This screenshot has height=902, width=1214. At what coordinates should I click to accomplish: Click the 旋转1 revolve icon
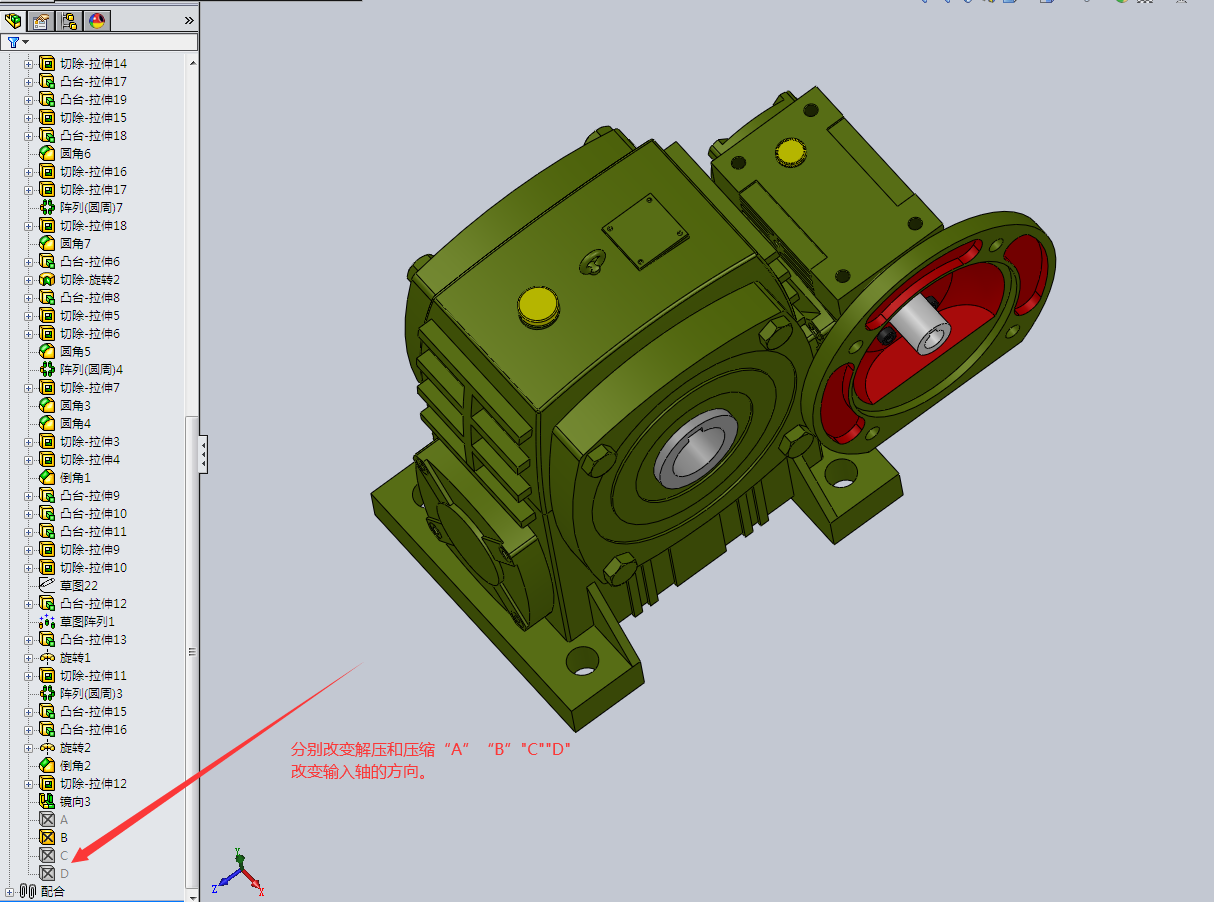(47, 658)
